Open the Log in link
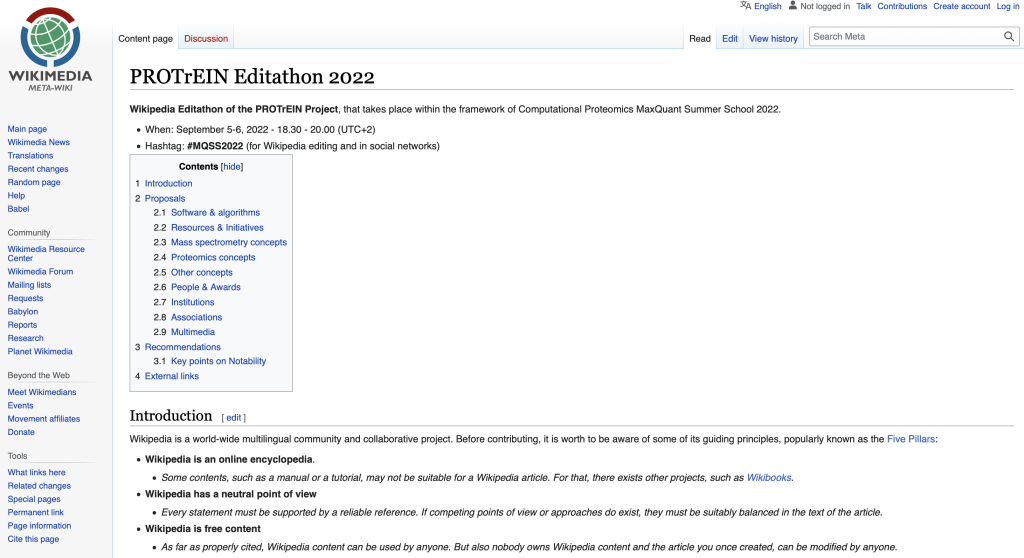Viewport: 1024px width, 558px height. 1007,6
